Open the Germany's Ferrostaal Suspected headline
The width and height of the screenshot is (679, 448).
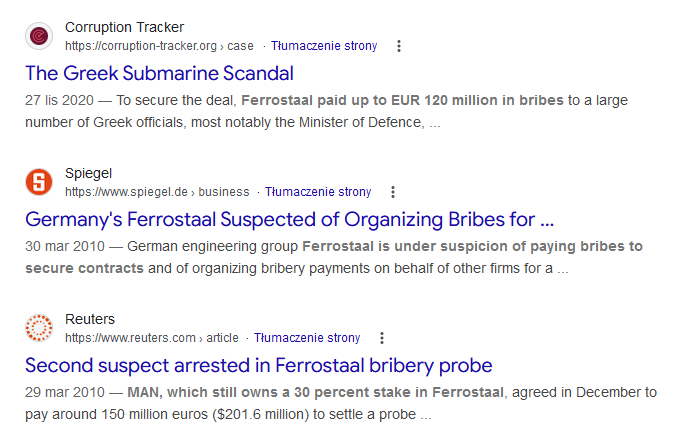[x=289, y=219]
